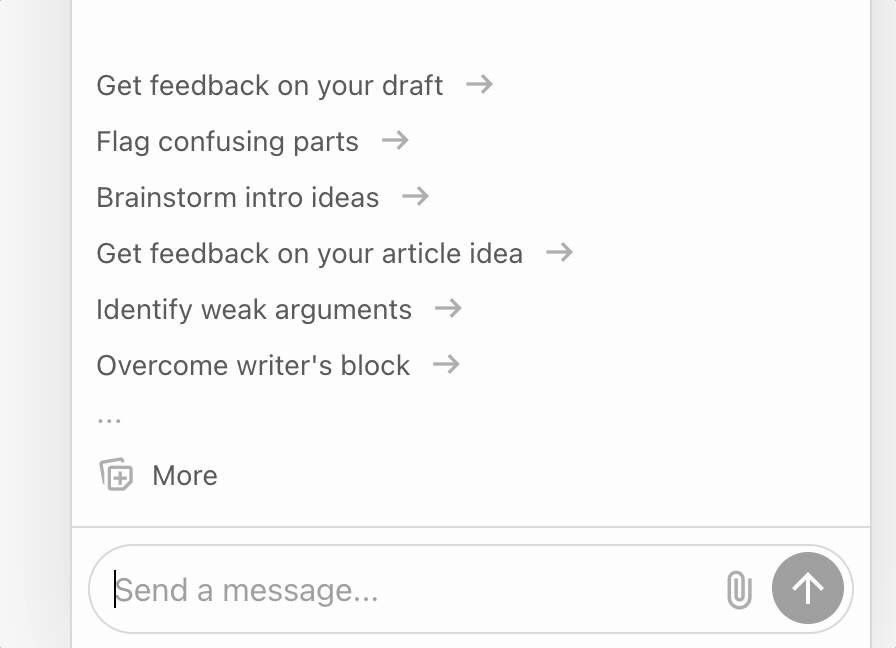
Task: Choose "Flag confusing parts" prompt
Action: coord(227,142)
